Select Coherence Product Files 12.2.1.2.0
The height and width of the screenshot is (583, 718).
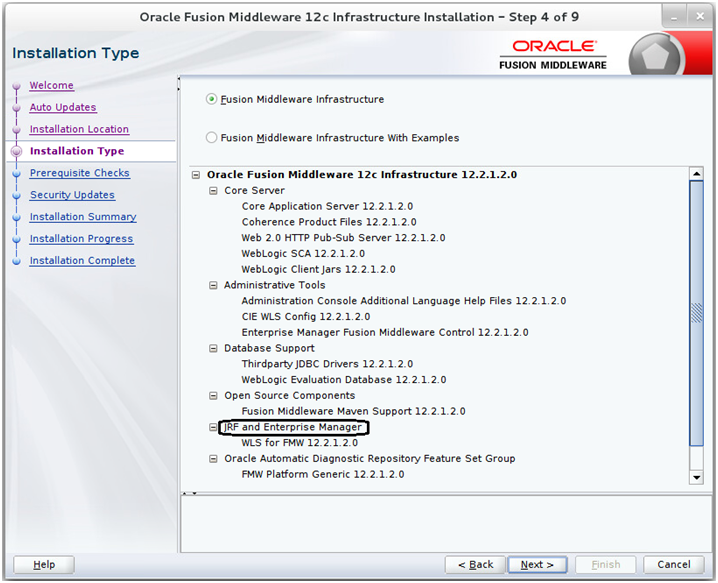[x=329, y=222]
